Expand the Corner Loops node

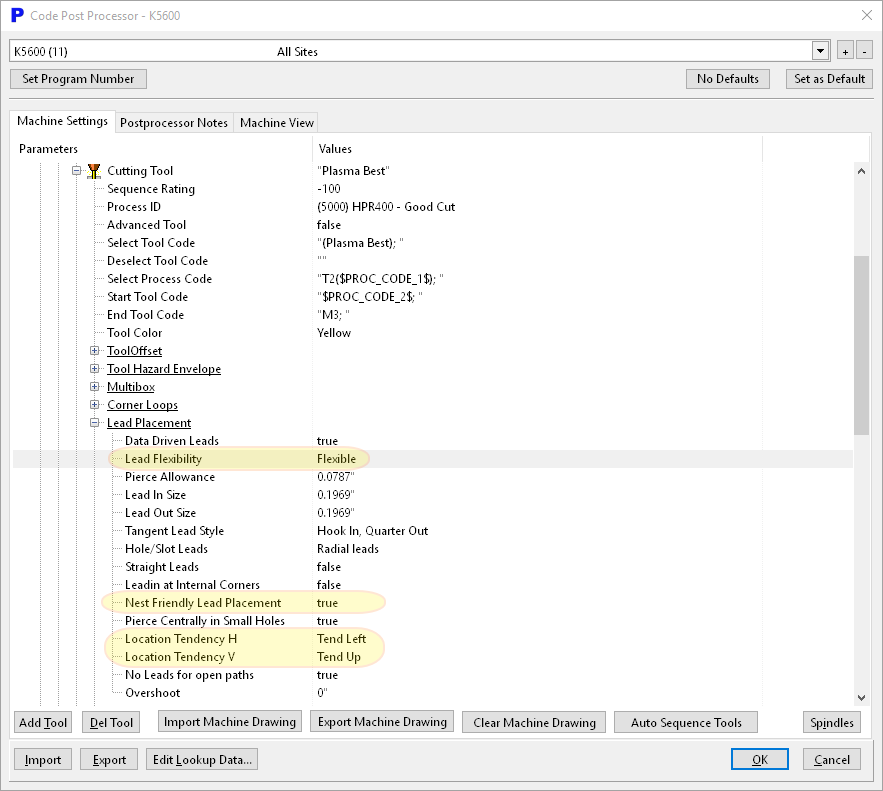pyautogui.click(x=95, y=405)
